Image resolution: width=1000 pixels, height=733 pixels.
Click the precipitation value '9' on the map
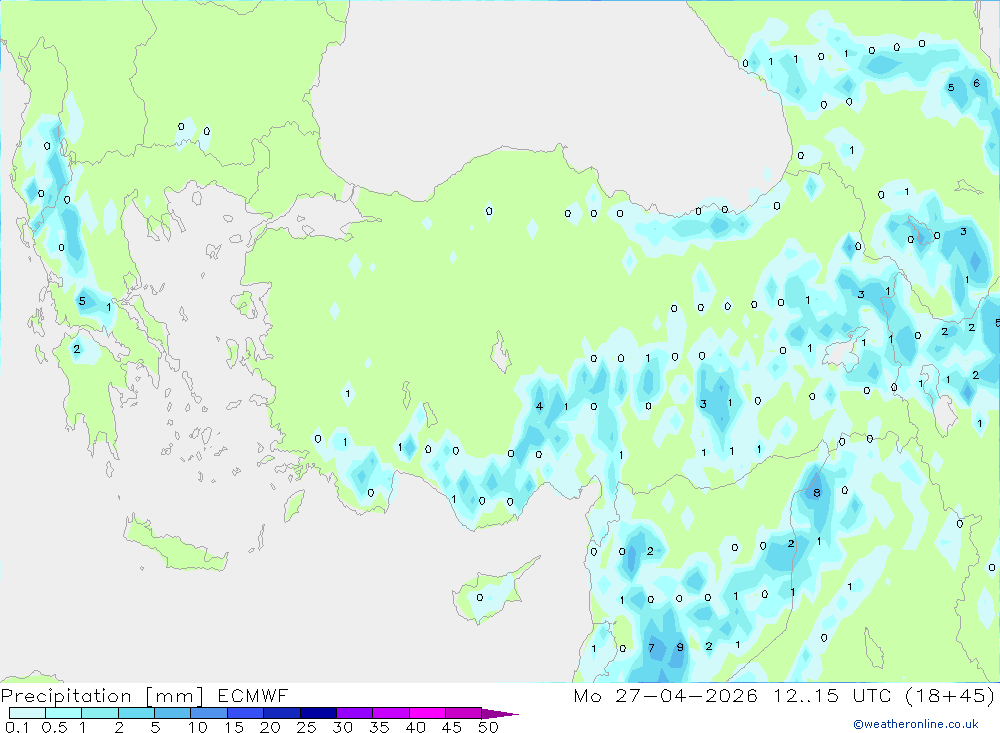coord(680,647)
